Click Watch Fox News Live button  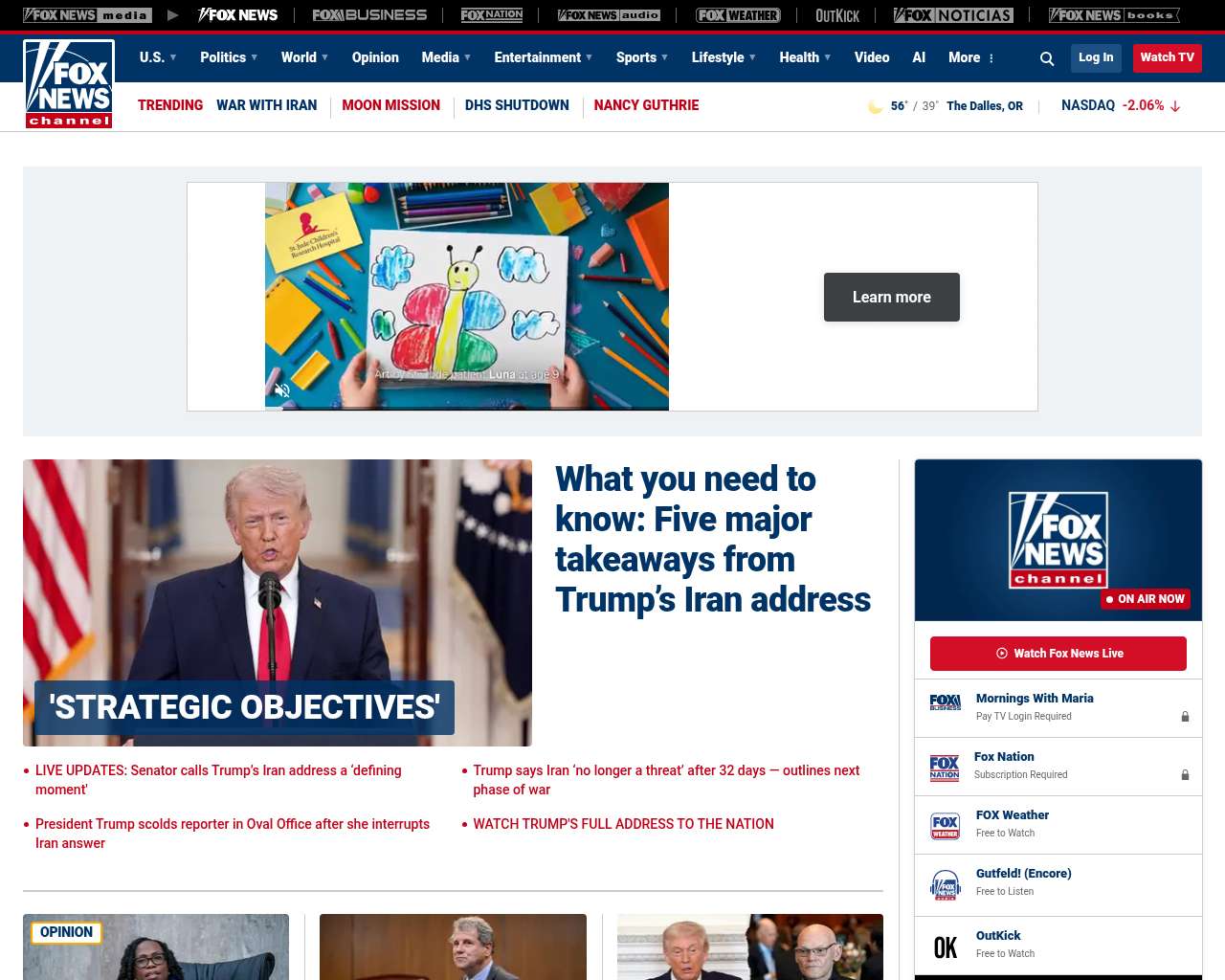1058,654
